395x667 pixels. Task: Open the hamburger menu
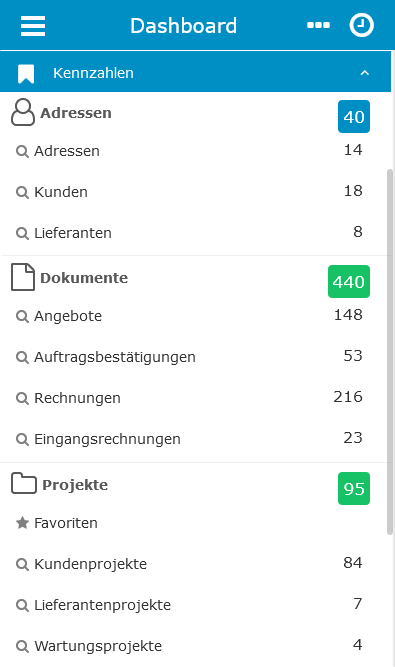pos(33,26)
